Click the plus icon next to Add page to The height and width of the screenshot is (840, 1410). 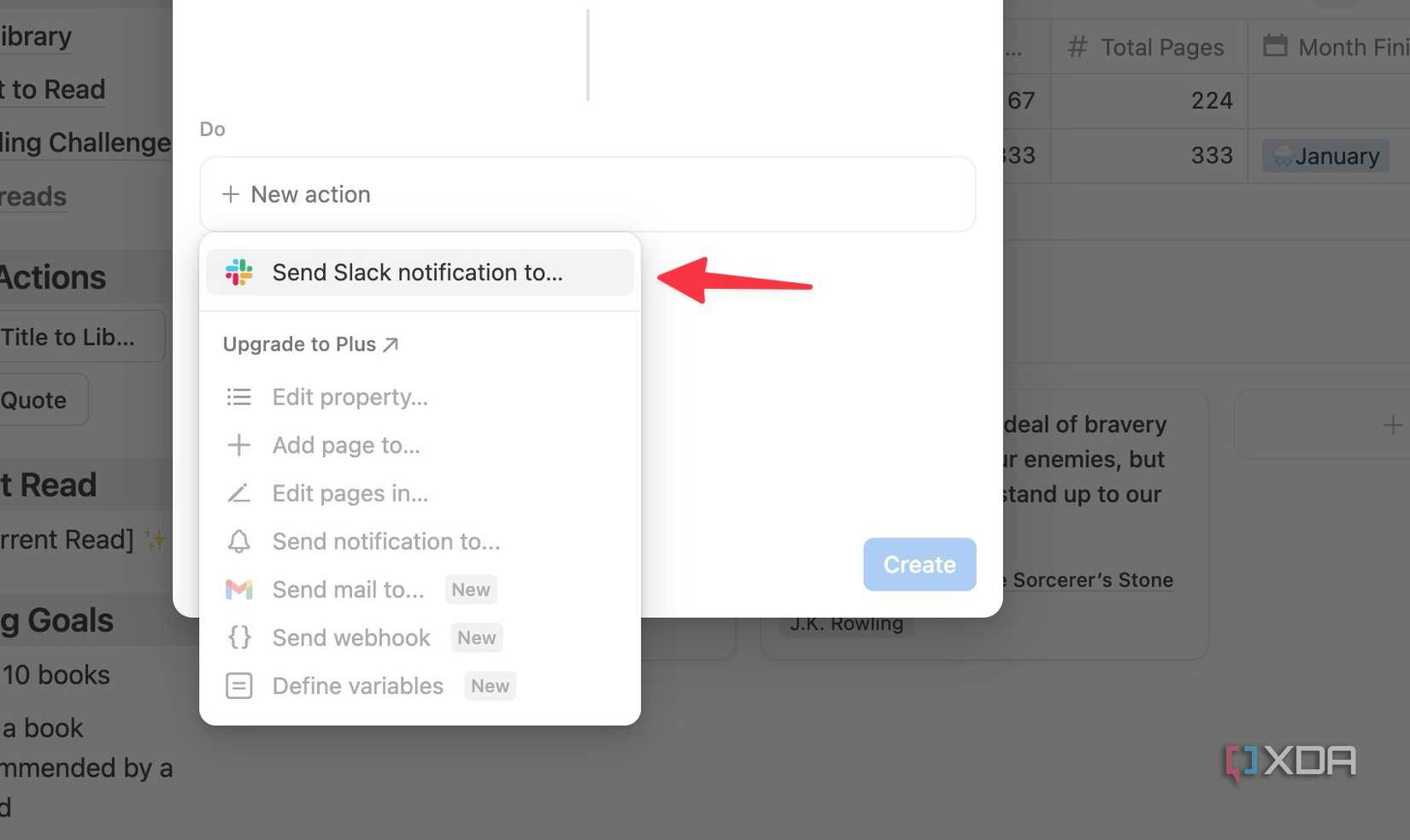[239, 444]
